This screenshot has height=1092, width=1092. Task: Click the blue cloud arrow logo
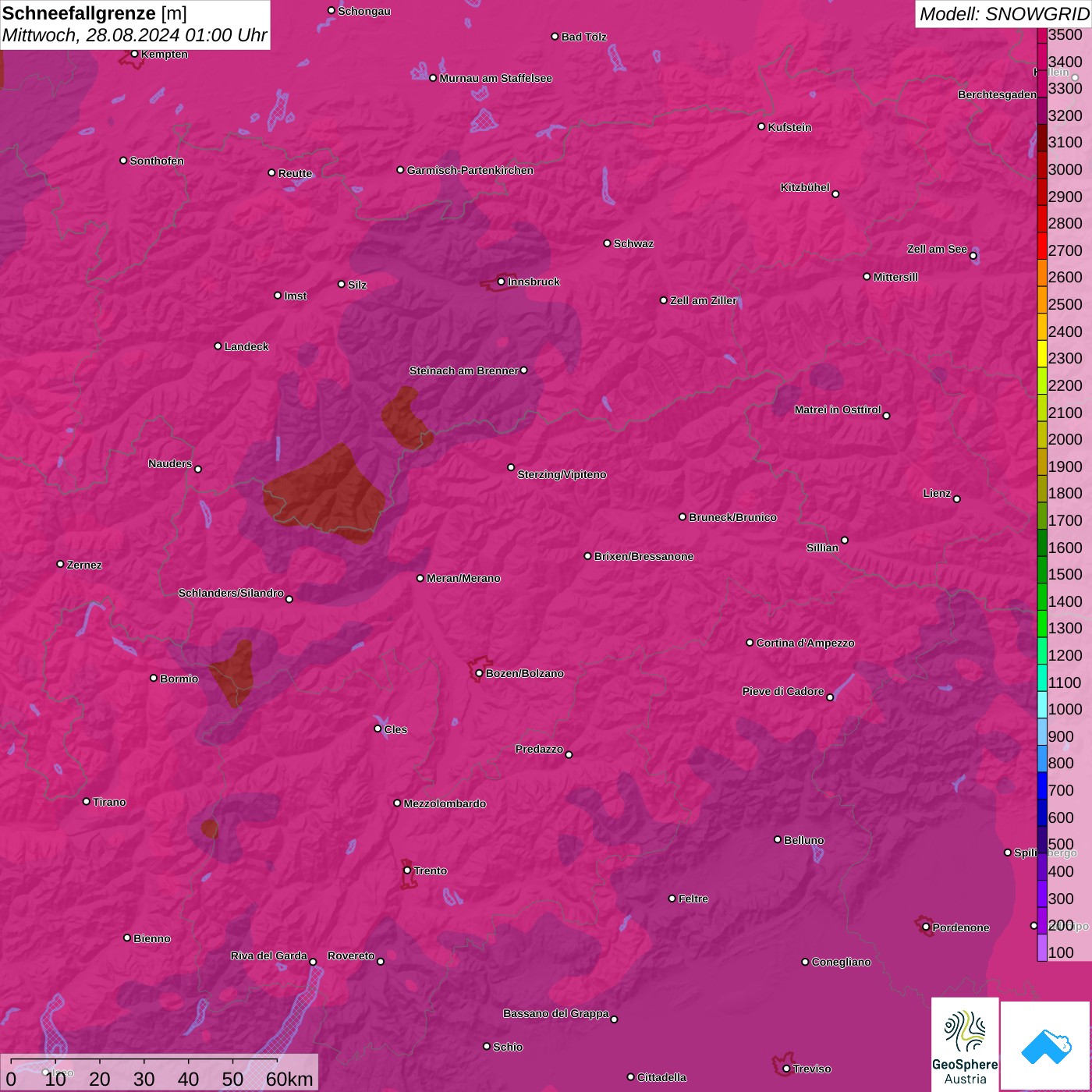pyautogui.click(x=1046, y=1045)
